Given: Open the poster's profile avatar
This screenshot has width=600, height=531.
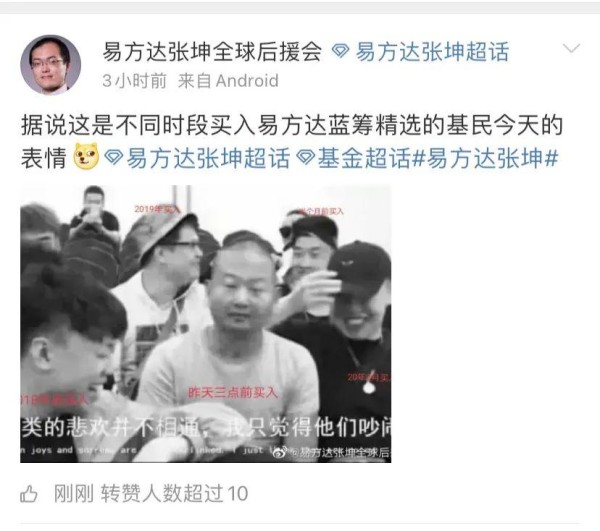Looking at the screenshot, I should pos(51,65).
